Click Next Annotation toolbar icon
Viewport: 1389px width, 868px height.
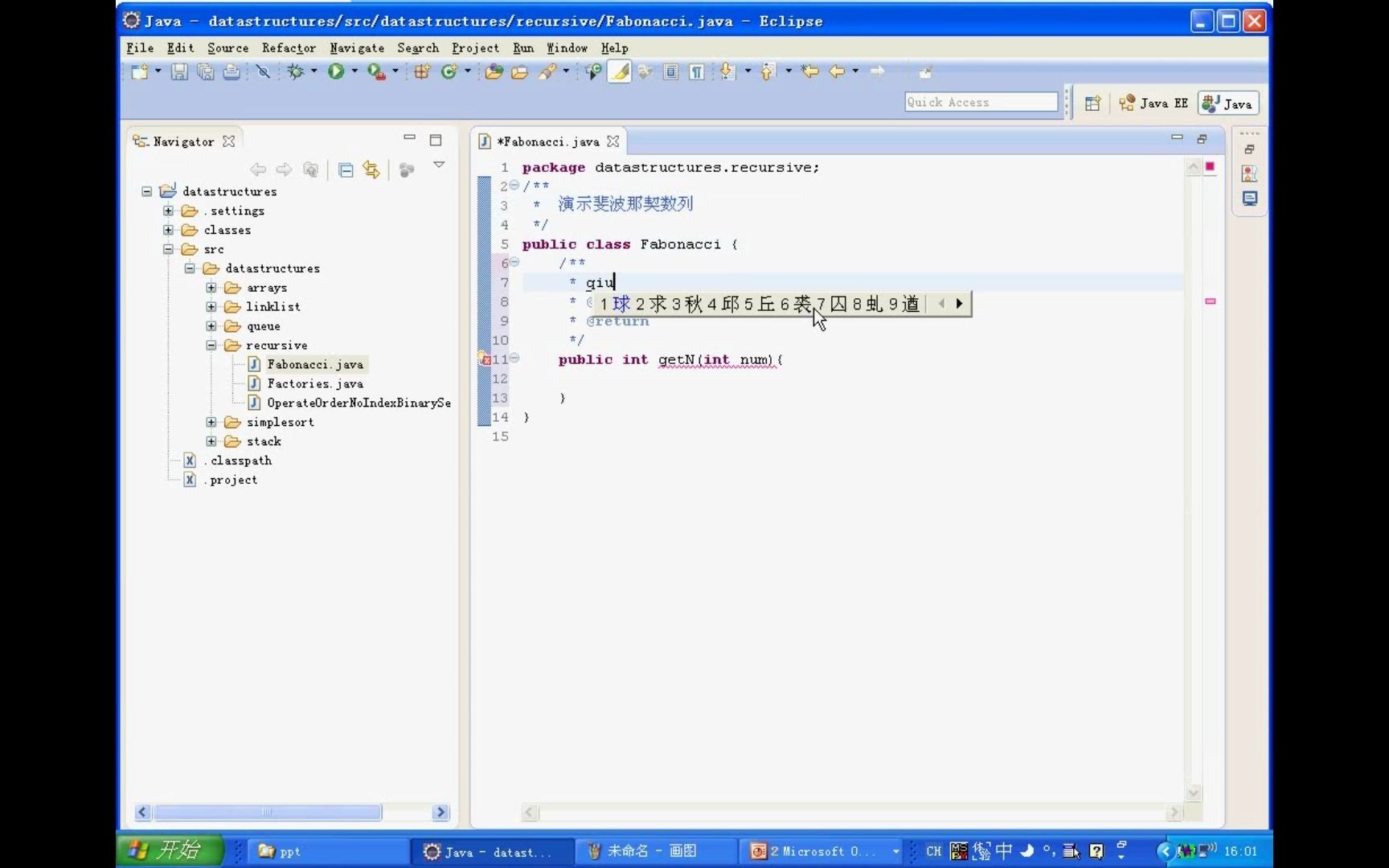point(727,72)
